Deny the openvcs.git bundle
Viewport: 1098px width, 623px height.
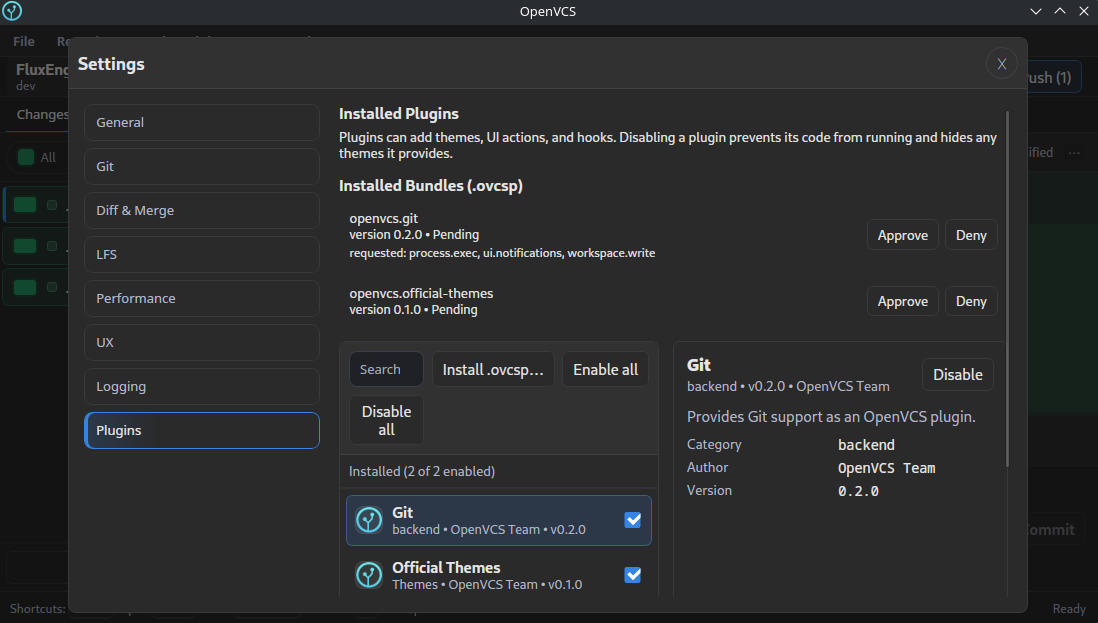click(x=970, y=234)
